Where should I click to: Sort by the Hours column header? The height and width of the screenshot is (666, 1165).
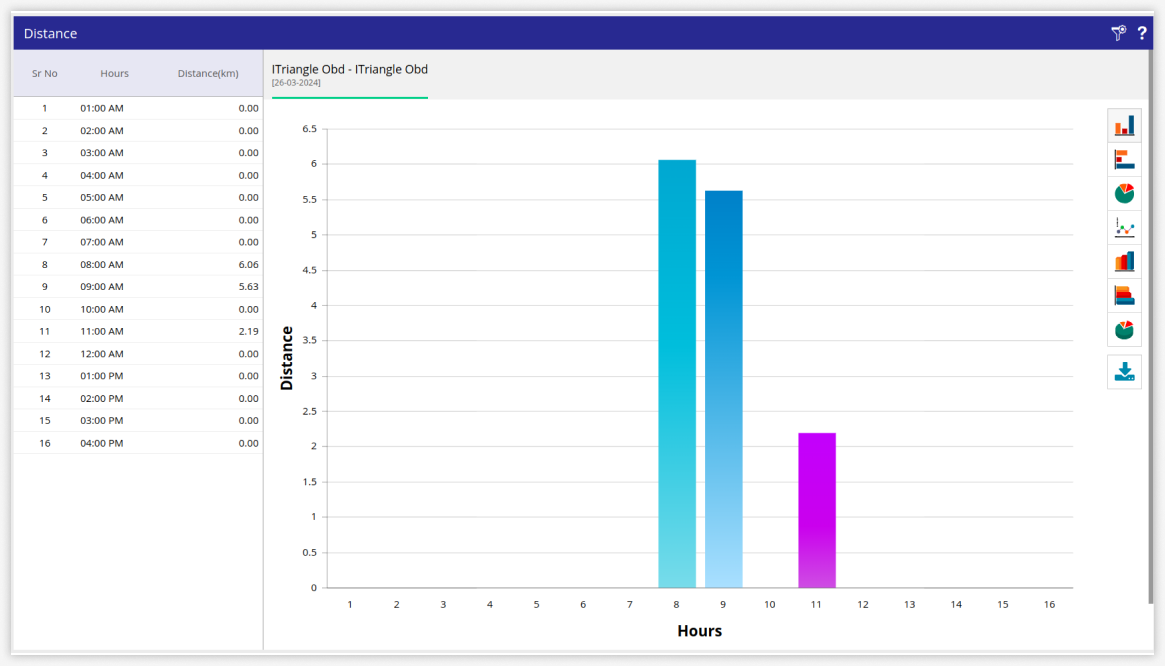pos(114,73)
